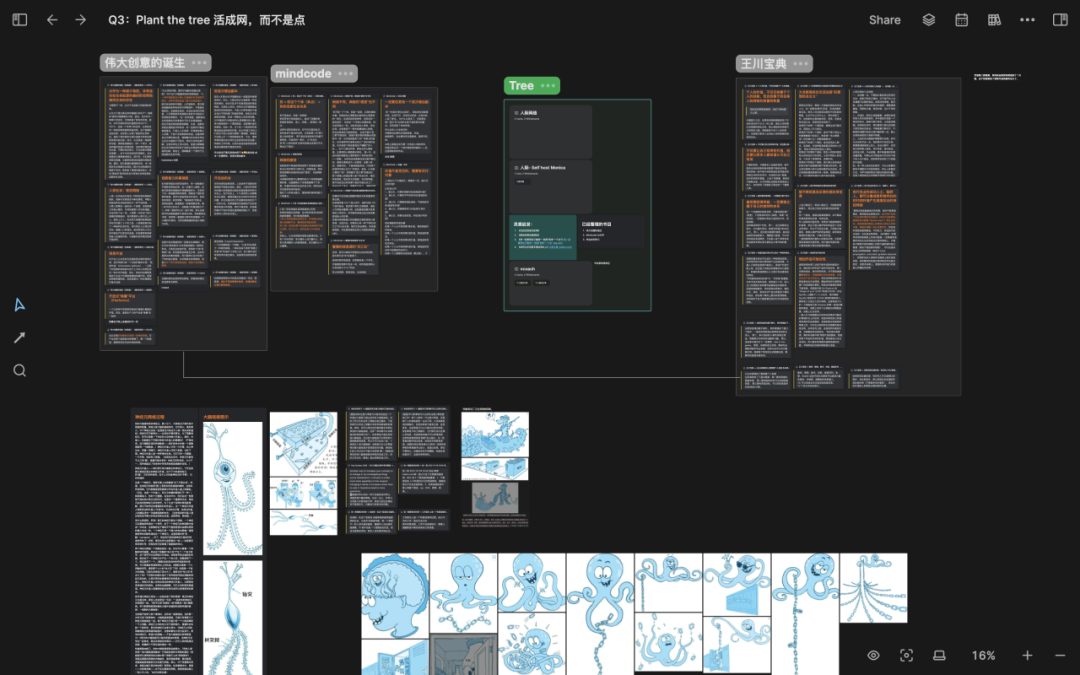Open the vcoach whiteboard card
1080x675 pixels.
[x=550, y=282]
